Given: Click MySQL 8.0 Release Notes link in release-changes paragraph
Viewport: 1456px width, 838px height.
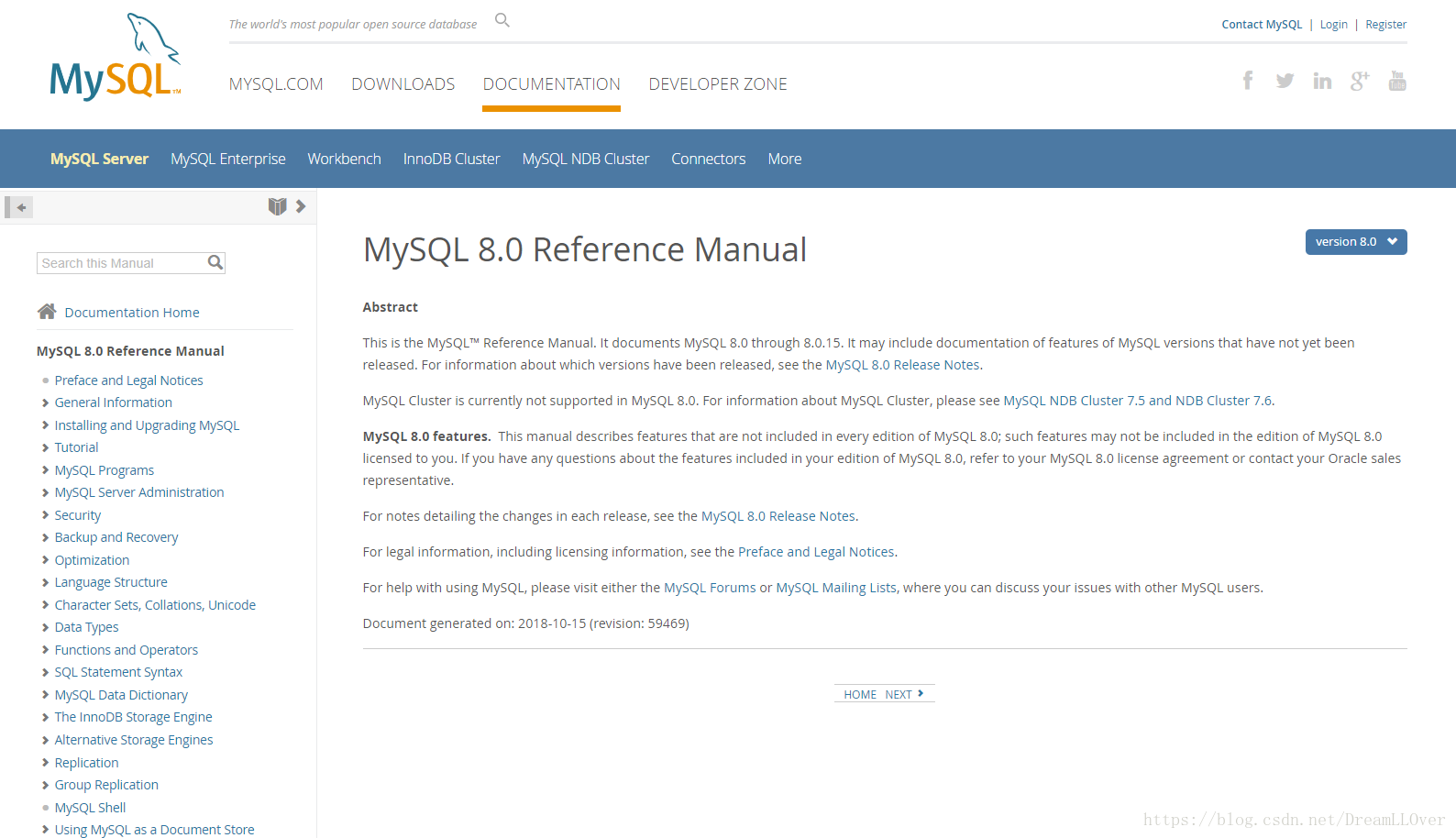Looking at the screenshot, I should (x=778, y=516).
